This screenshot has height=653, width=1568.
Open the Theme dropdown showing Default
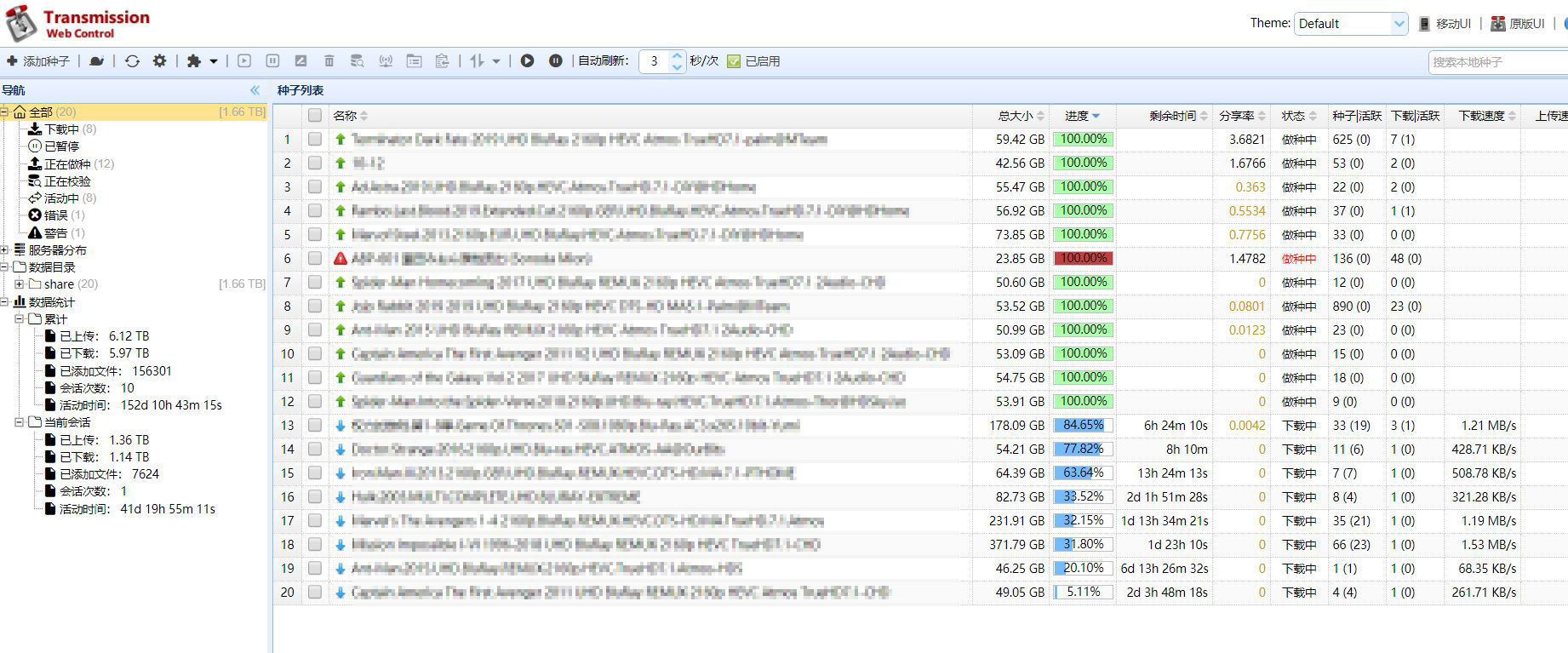click(1351, 24)
